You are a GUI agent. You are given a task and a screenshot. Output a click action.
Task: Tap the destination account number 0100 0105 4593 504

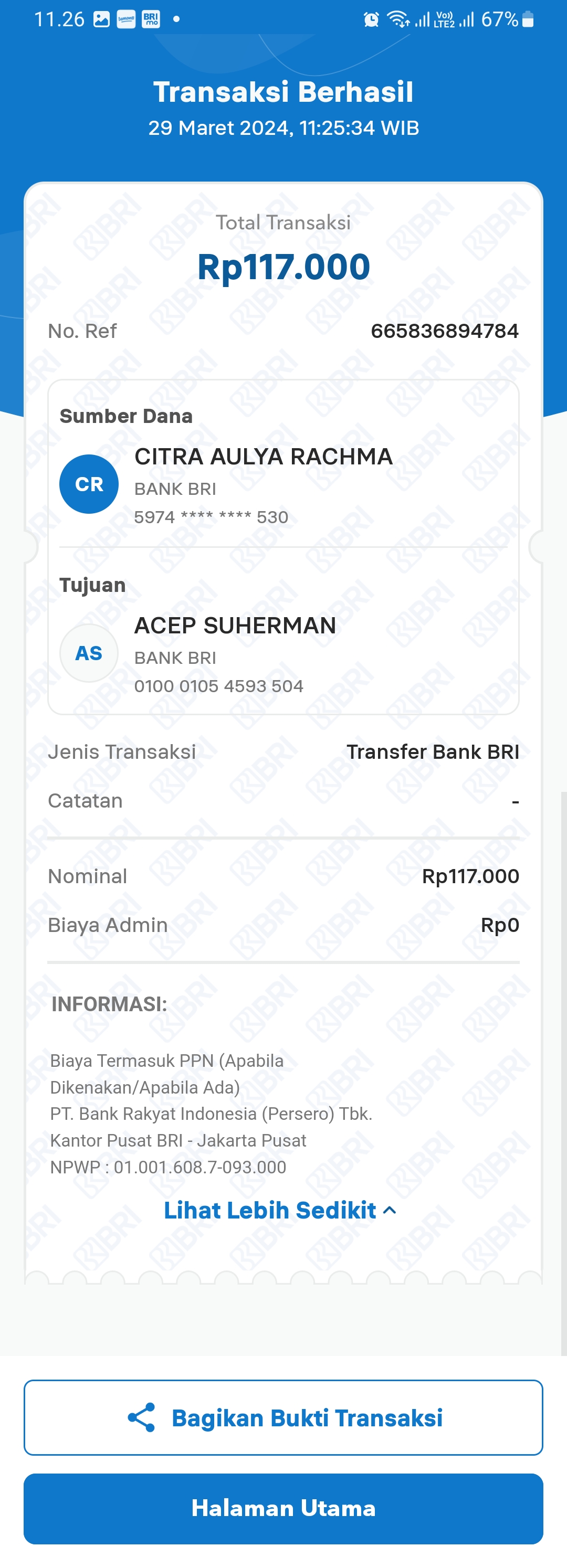tap(218, 686)
